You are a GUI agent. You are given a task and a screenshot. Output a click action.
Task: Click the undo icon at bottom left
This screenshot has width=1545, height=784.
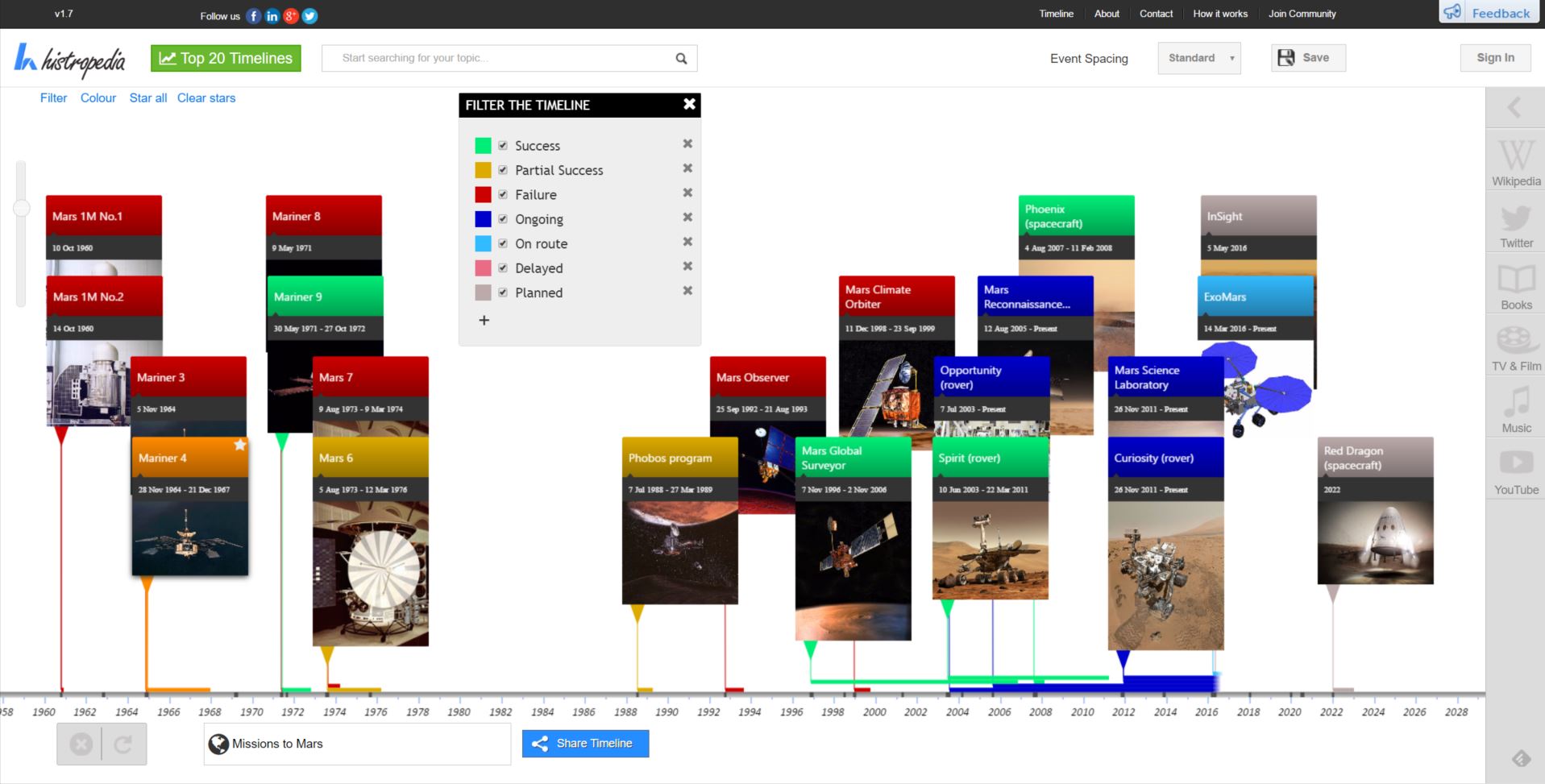tap(124, 743)
